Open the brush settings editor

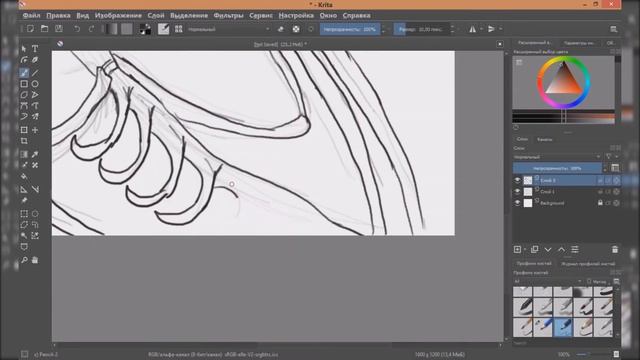(163, 29)
